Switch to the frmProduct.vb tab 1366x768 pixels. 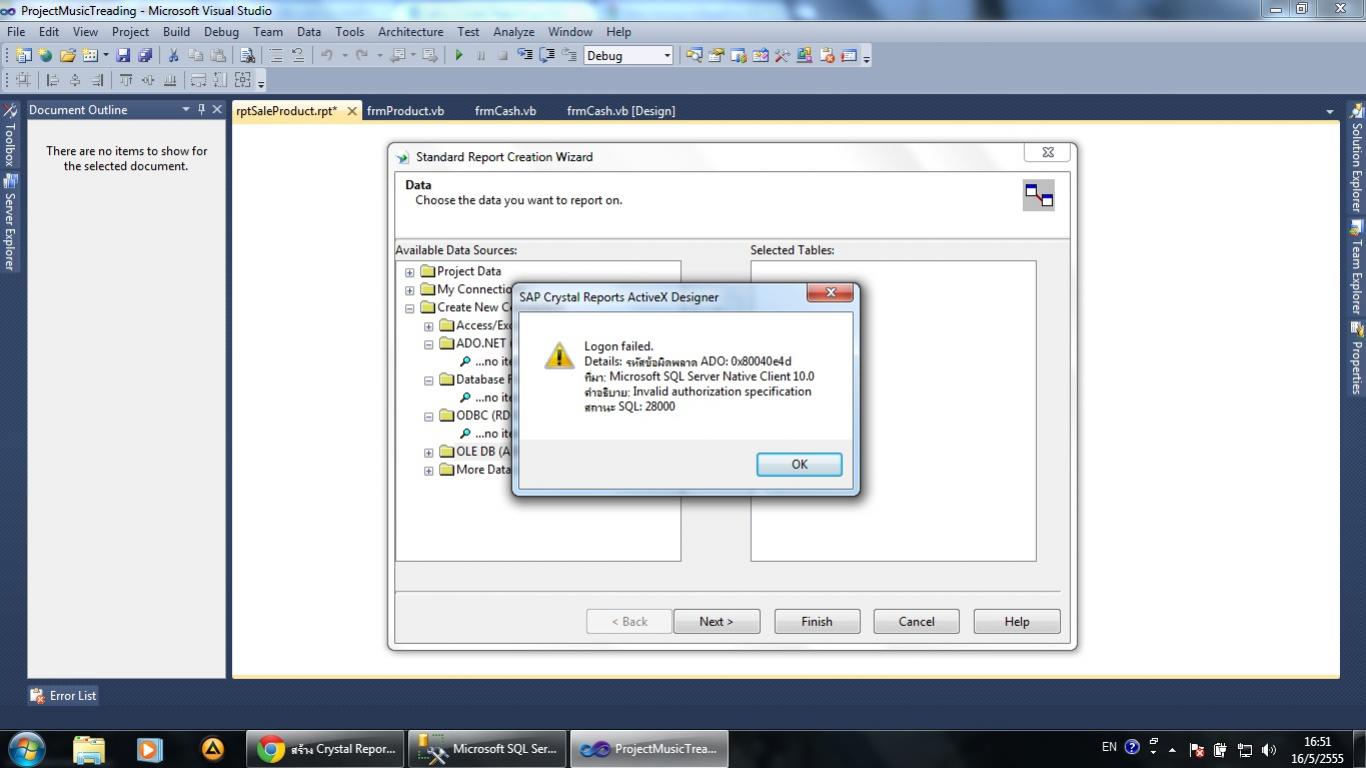[405, 111]
